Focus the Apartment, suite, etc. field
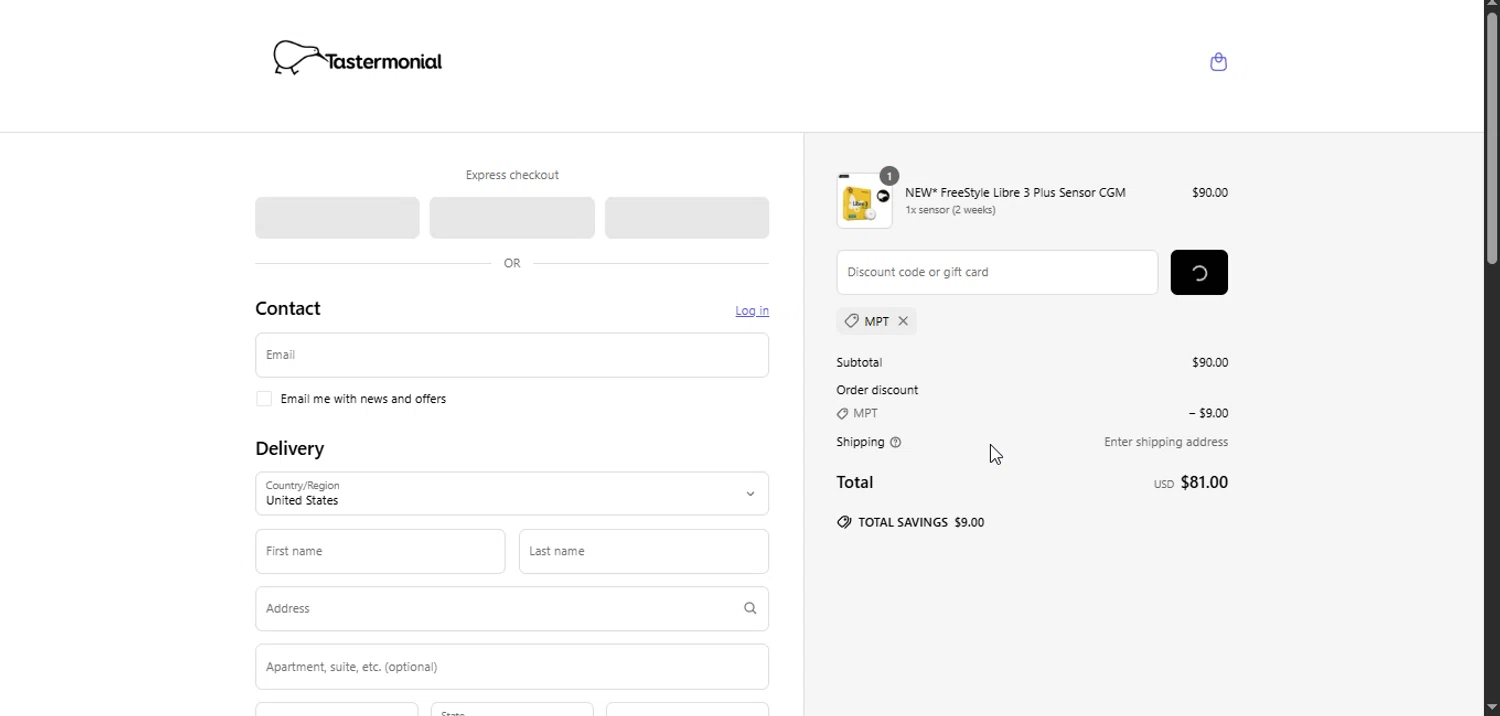The height and width of the screenshot is (716, 1500). click(512, 667)
